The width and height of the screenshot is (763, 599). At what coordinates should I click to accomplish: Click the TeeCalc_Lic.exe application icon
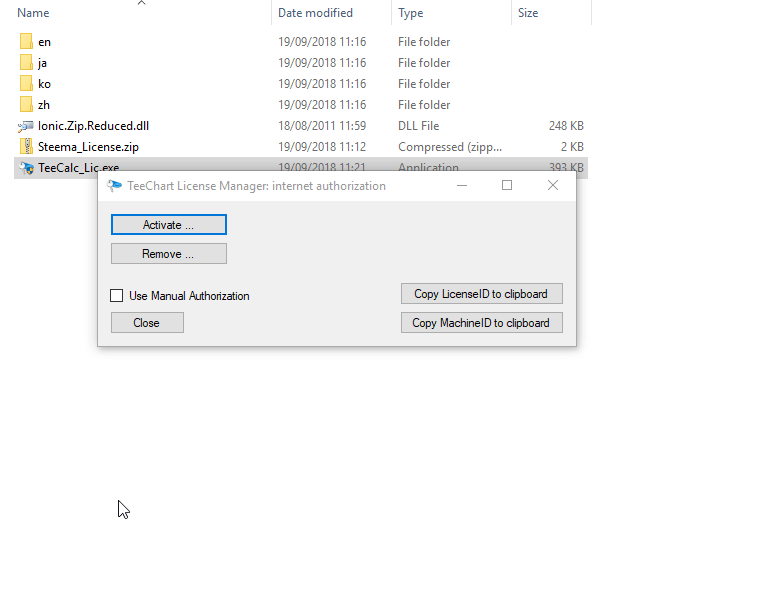[26, 168]
